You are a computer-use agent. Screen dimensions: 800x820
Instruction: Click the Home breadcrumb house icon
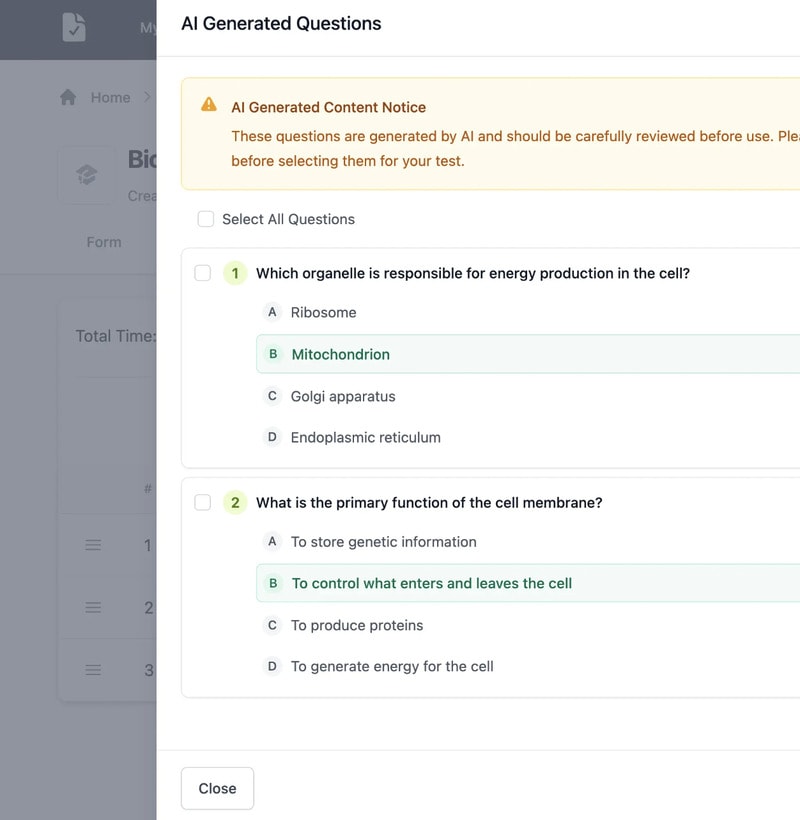click(x=68, y=97)
